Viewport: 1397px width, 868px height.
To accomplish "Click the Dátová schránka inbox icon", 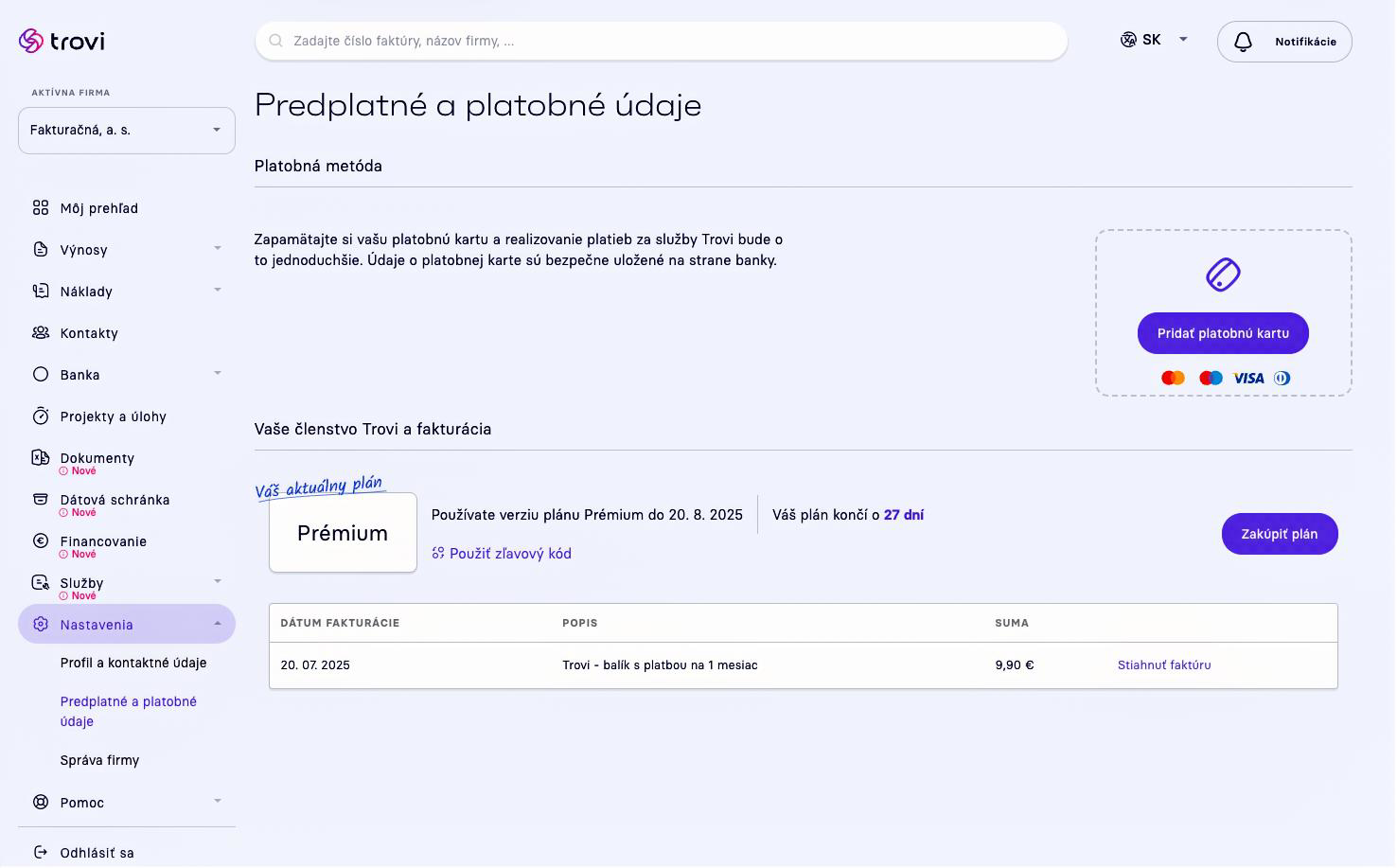I will [x=41, y=500].
